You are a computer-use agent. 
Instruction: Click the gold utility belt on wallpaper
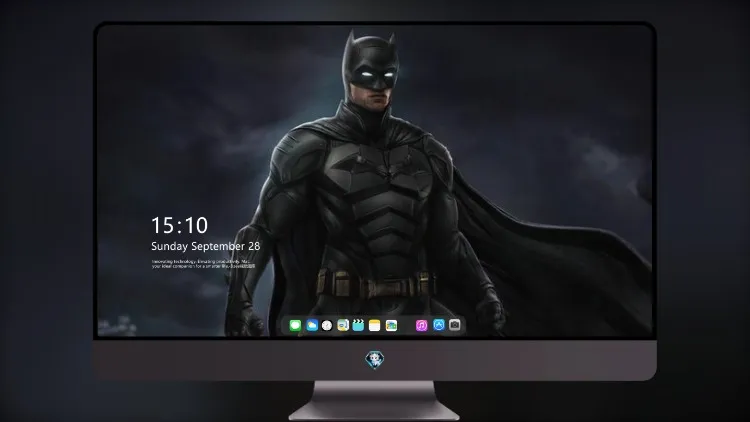376,285
